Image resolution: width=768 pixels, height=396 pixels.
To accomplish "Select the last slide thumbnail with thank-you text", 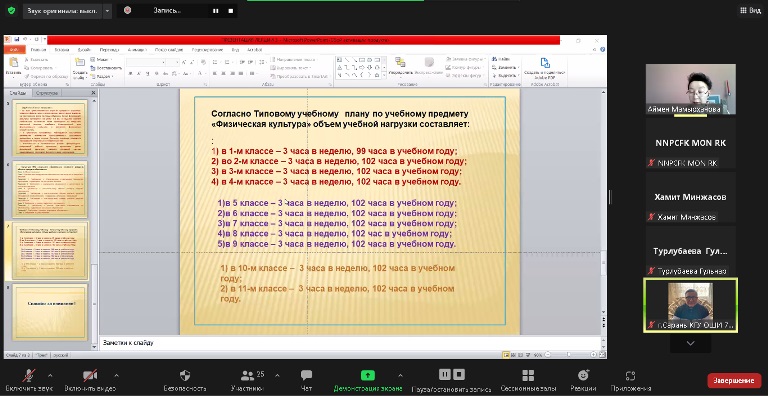I will 50,312.
